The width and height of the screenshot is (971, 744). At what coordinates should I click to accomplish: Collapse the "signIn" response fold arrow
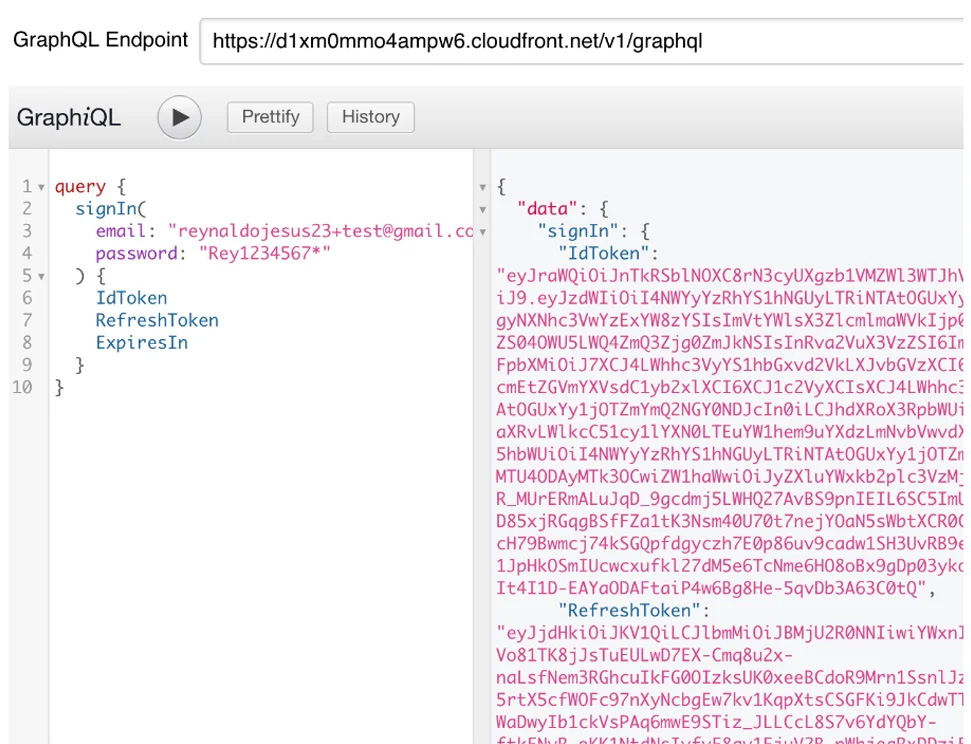click(482, 232)
